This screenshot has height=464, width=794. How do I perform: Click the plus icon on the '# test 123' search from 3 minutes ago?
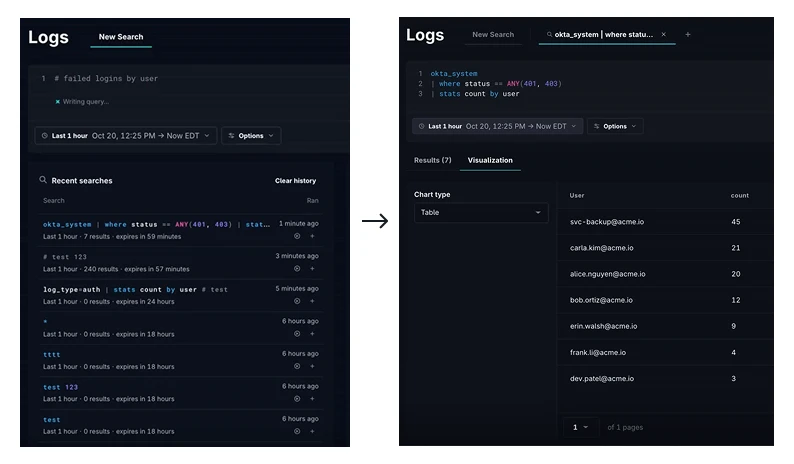point(312,268)
